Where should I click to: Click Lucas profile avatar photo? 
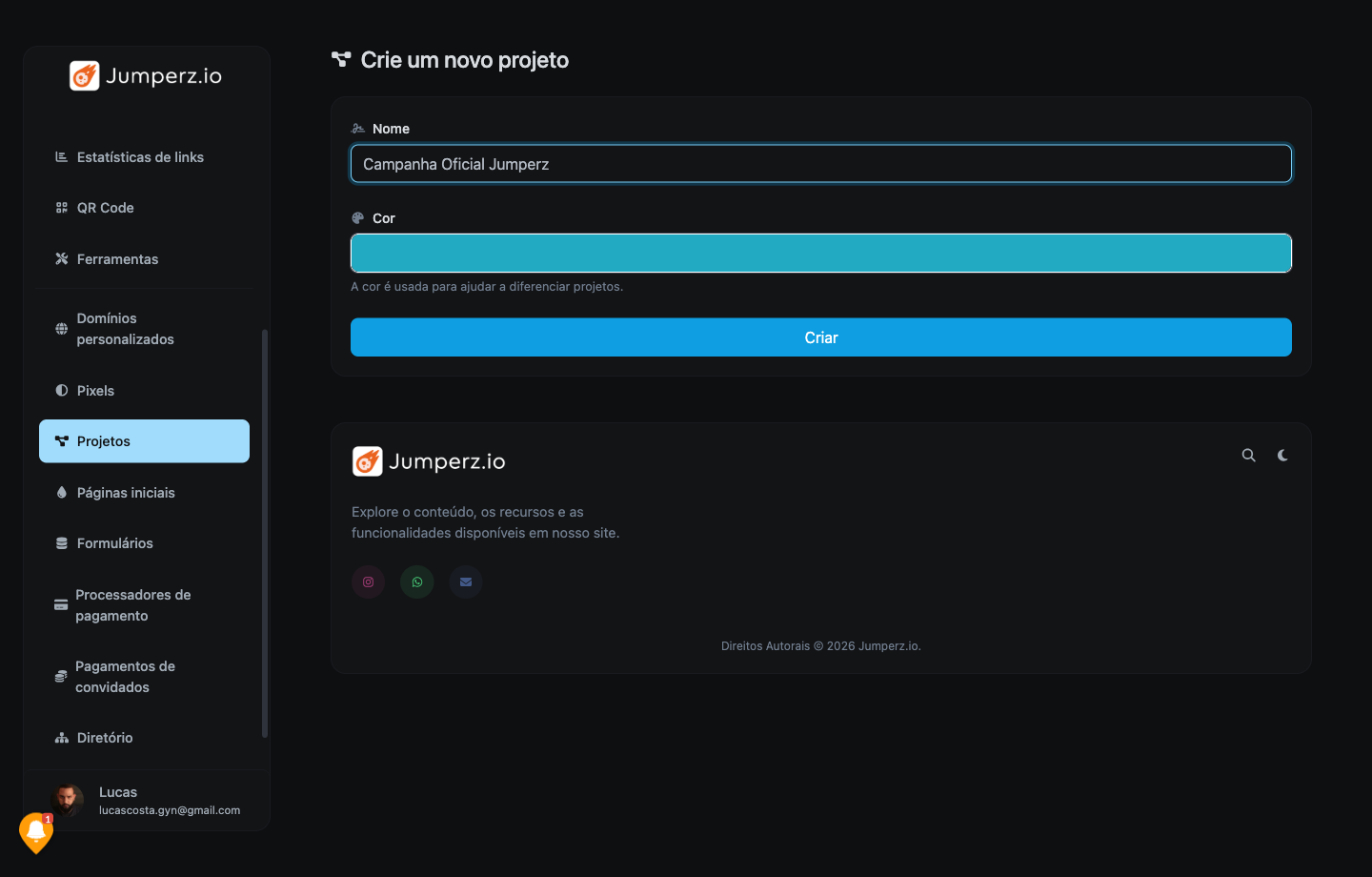(x=67, y=800)
